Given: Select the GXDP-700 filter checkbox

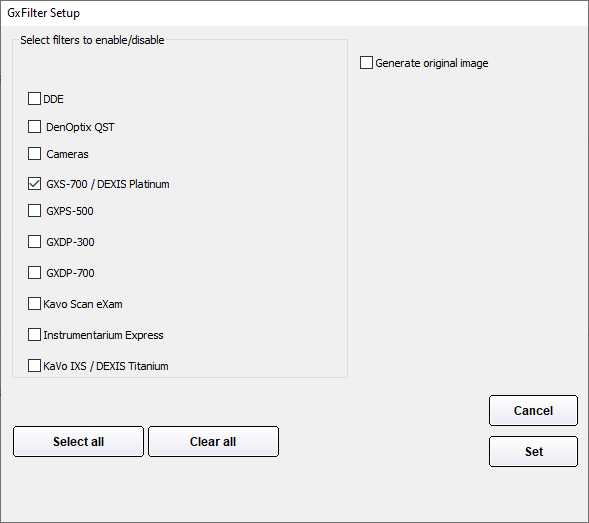Looking at the screenshot, I should pyautogui.click(x=34, y=273).
